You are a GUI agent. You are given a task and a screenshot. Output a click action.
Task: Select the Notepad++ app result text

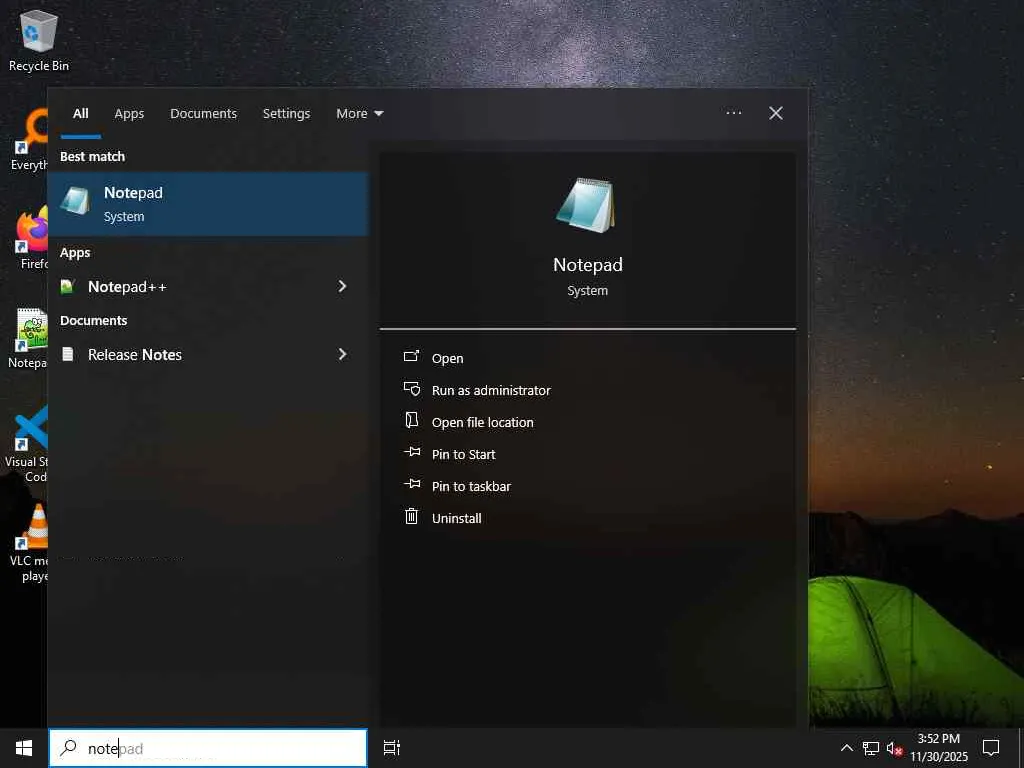(127, 287)
